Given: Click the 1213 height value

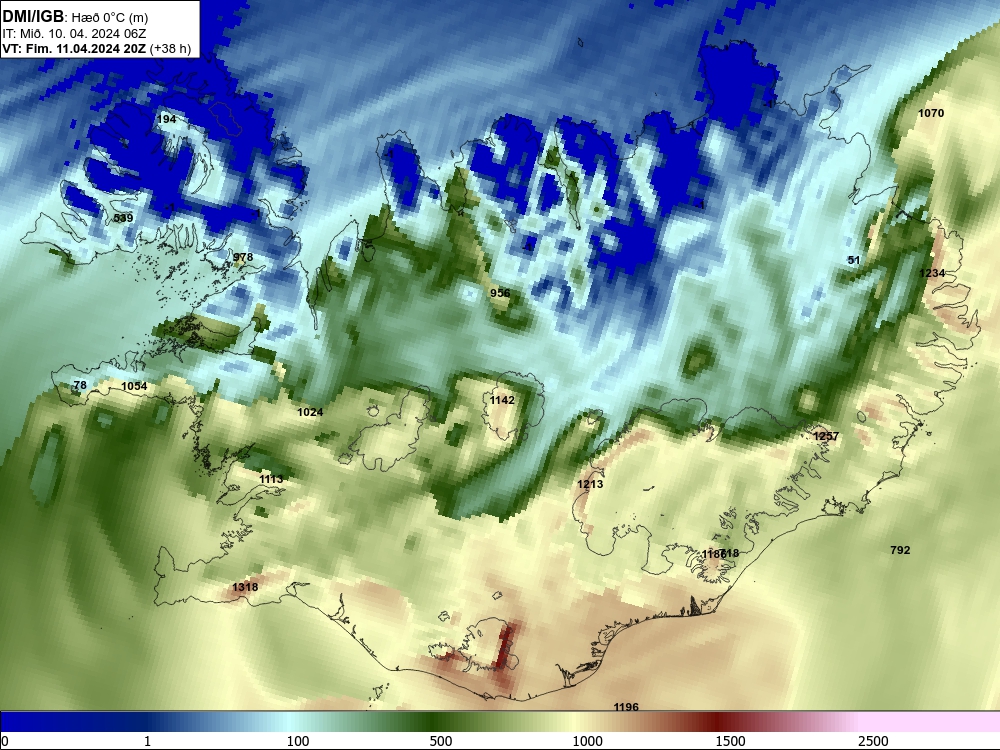Looking at the screenshot, I should tap(590, 485).
